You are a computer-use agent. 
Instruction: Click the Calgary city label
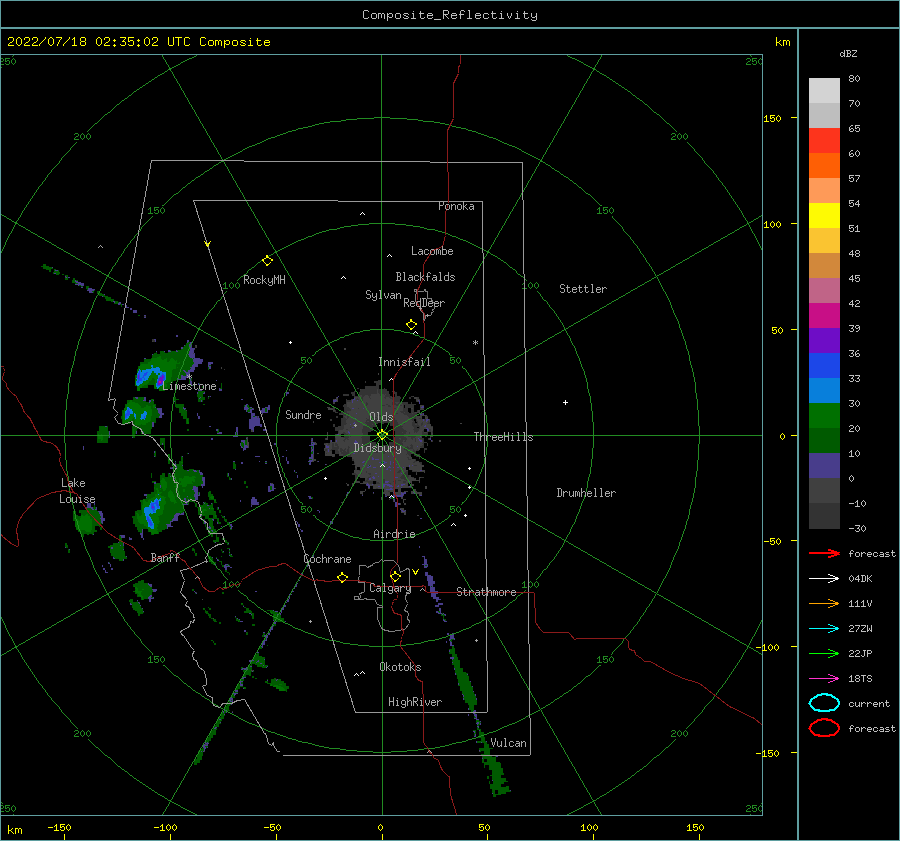pyautogui.click(x=390, y=588)
